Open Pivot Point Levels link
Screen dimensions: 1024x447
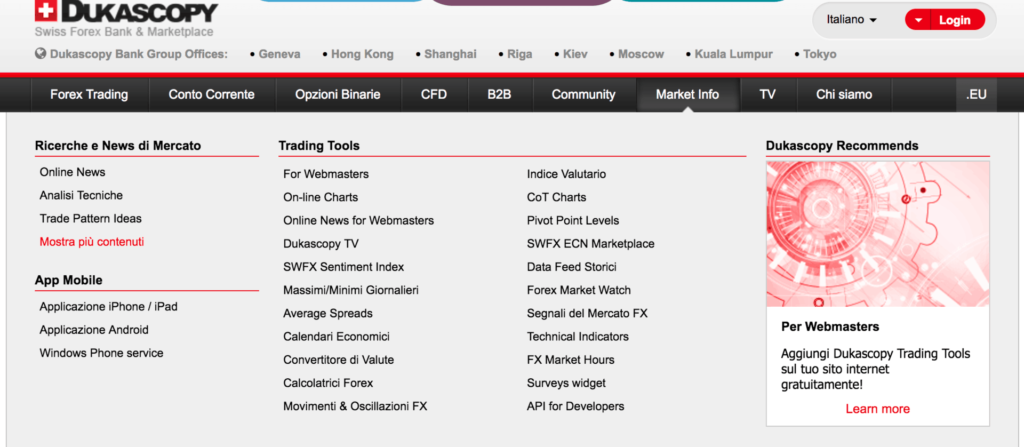click(x=573, y=220)
